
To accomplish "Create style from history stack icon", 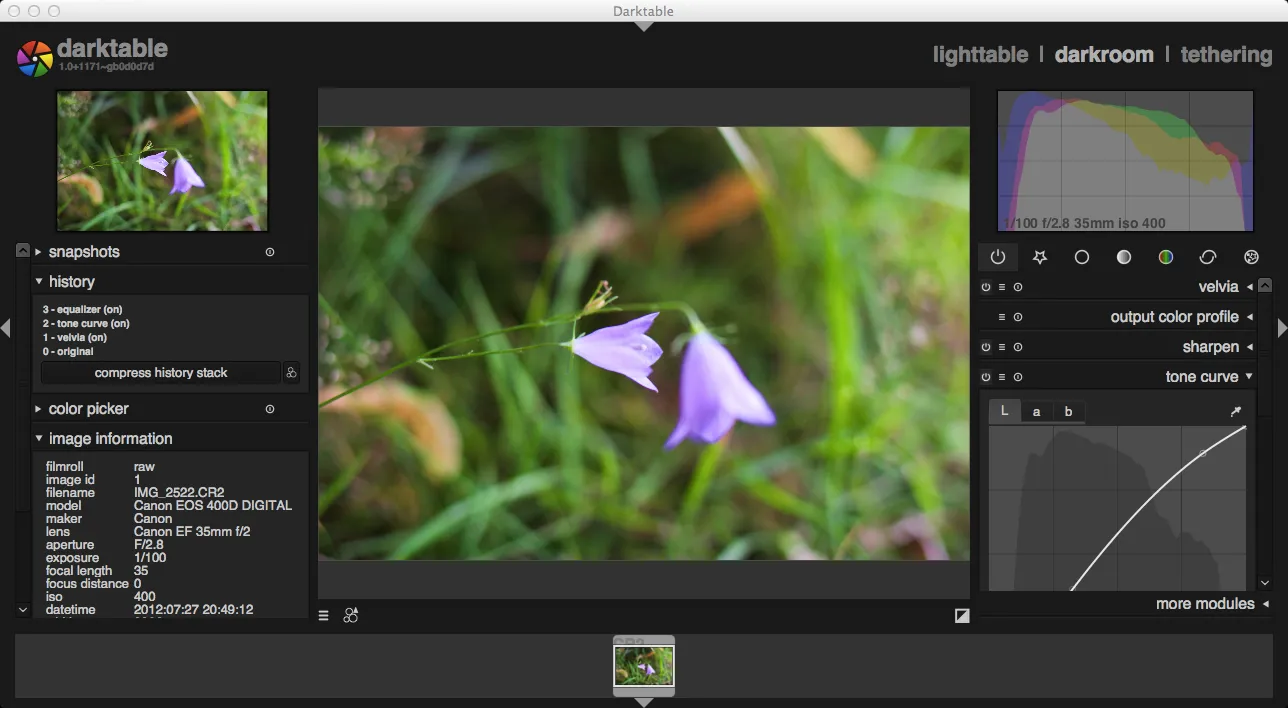I will tap(291, 373).
